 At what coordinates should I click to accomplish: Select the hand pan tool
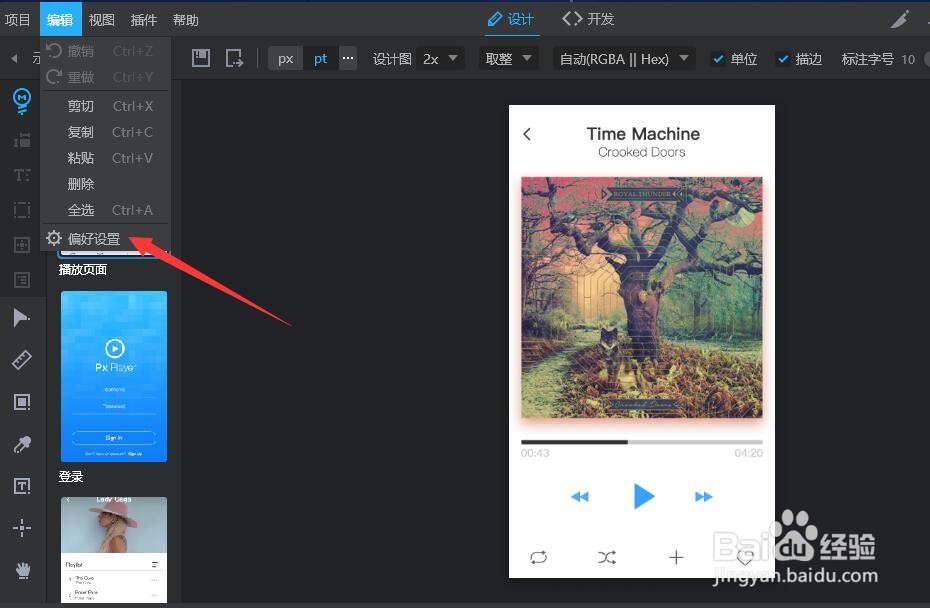pyautogui.click(x=23, y=570)
